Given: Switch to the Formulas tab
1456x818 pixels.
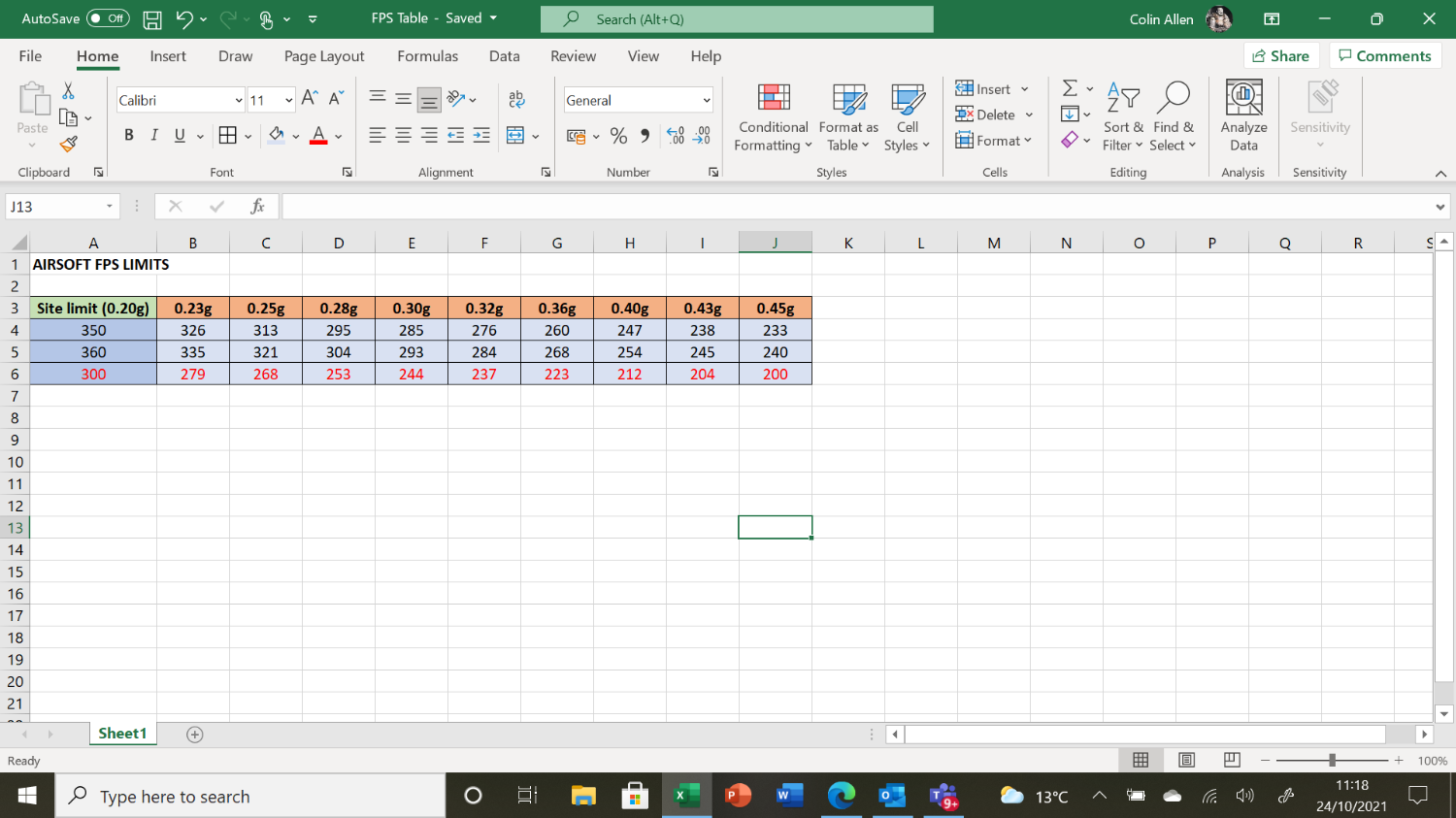Looking at the screenshot, I should coord(427,56).
